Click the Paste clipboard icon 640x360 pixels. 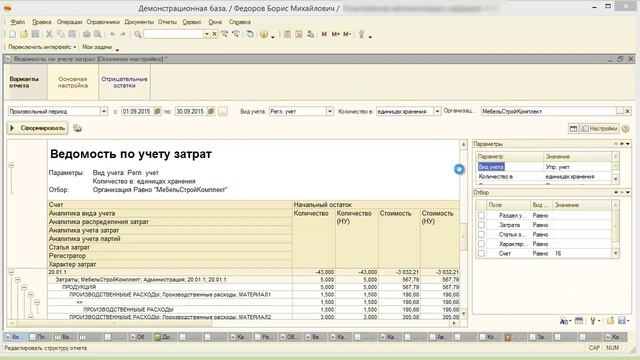click(x=72, y=34)
